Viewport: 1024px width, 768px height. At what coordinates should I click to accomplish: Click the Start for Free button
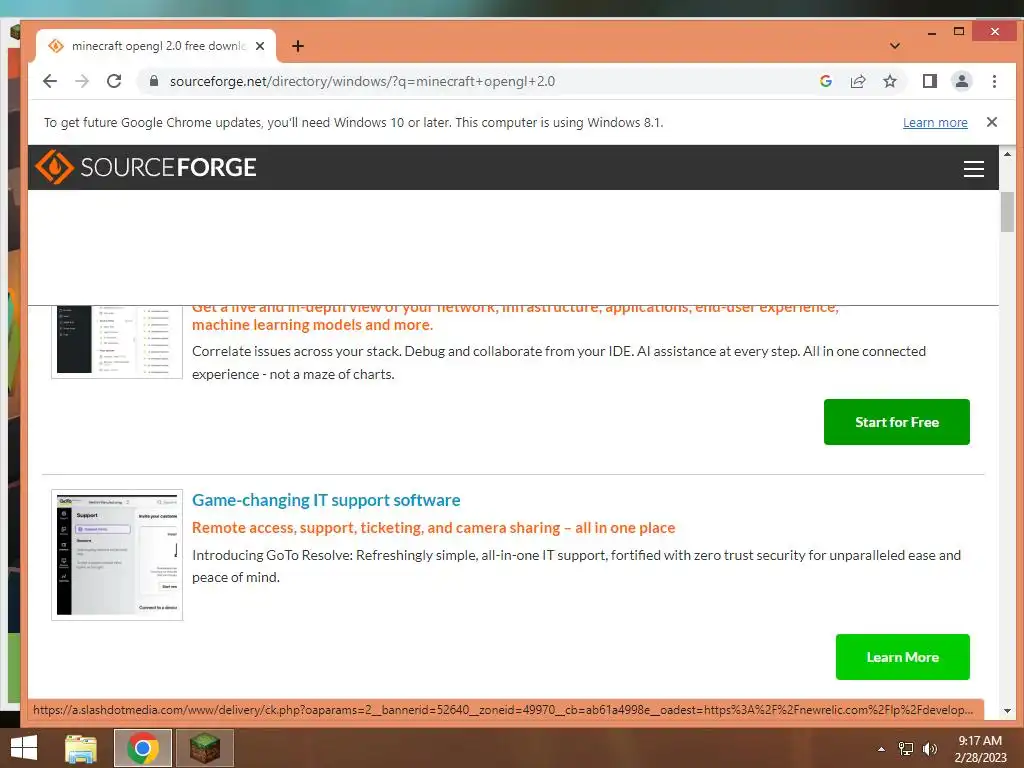[896, 422]
